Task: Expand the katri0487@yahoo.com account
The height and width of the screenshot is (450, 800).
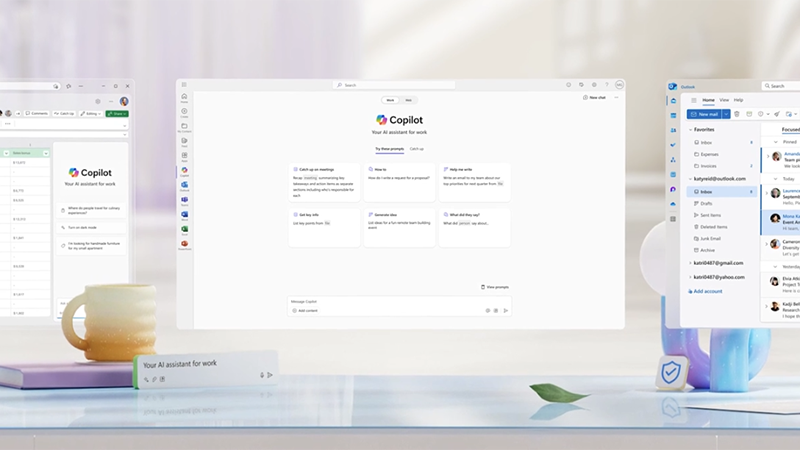Action: 690,277
